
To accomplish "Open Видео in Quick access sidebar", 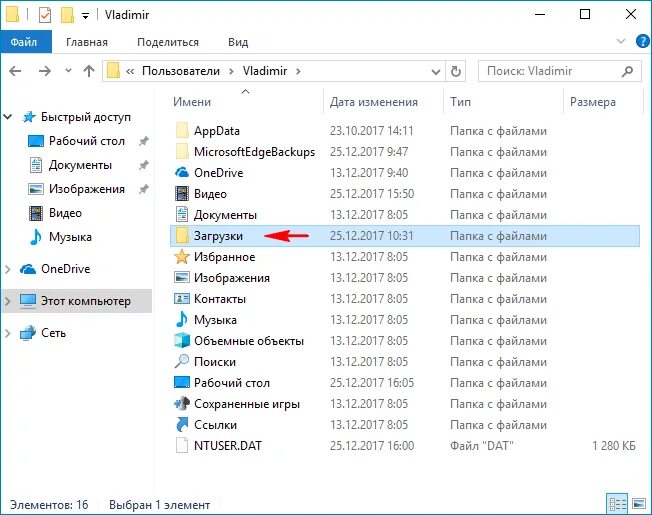I will tap(65, 213).
